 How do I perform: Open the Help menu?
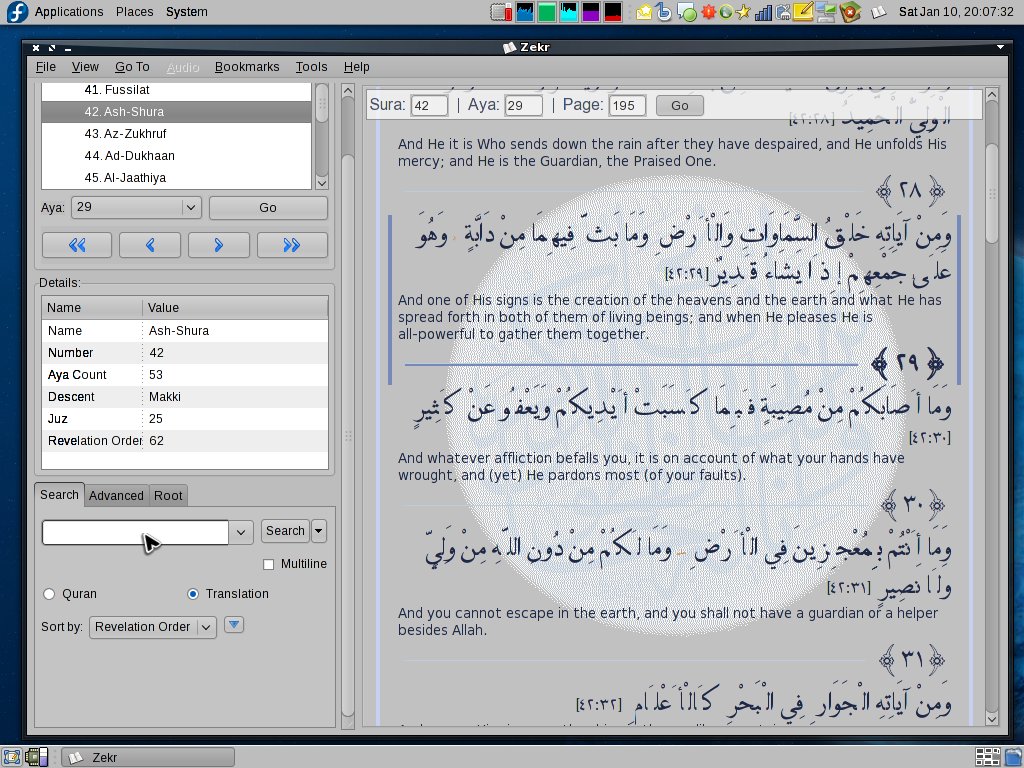(x=357, y=67)
